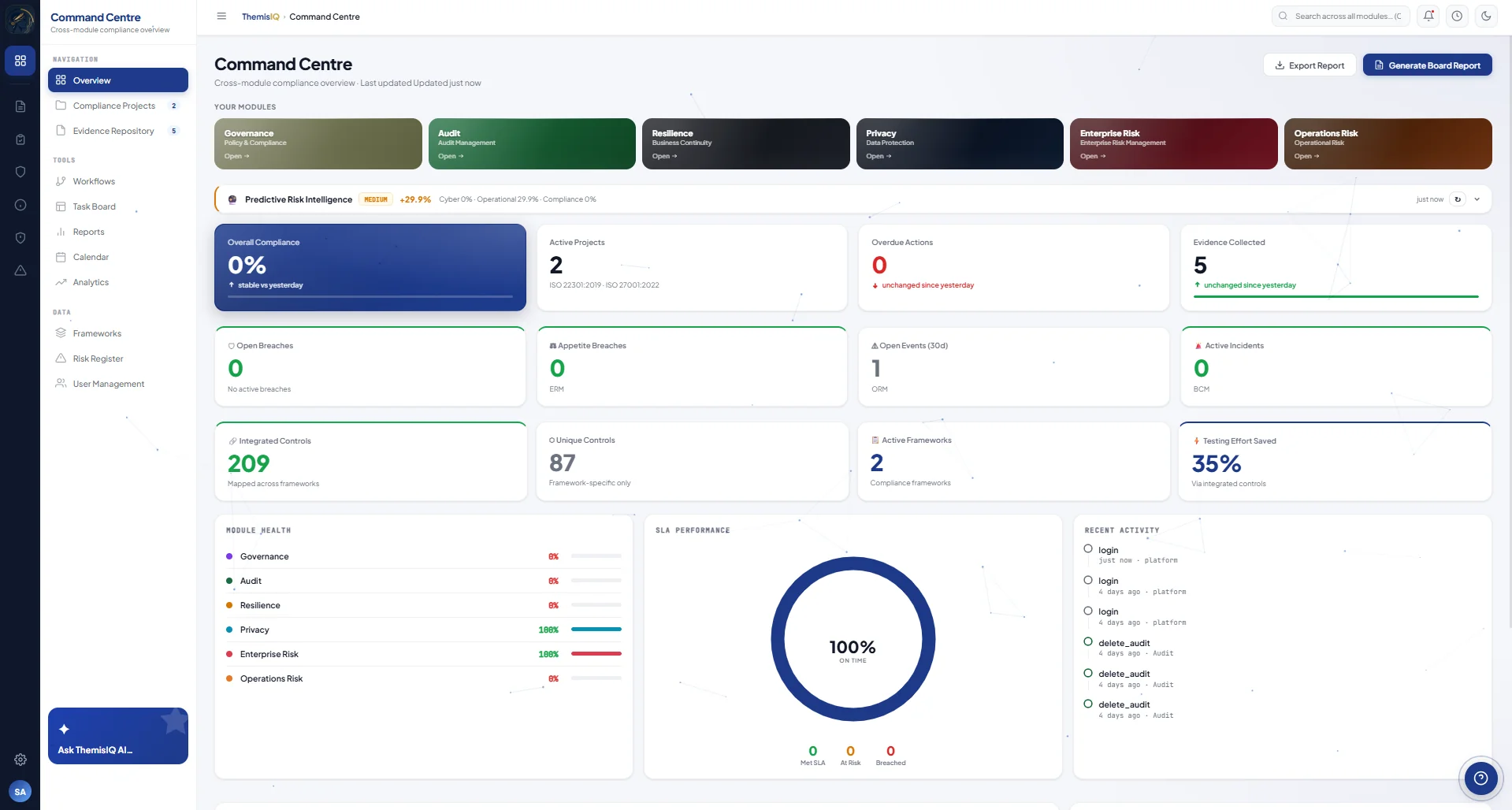Select the plain shield icon in the dark rail
This screenshot has width=1512, height=810.
coord(20,172)
